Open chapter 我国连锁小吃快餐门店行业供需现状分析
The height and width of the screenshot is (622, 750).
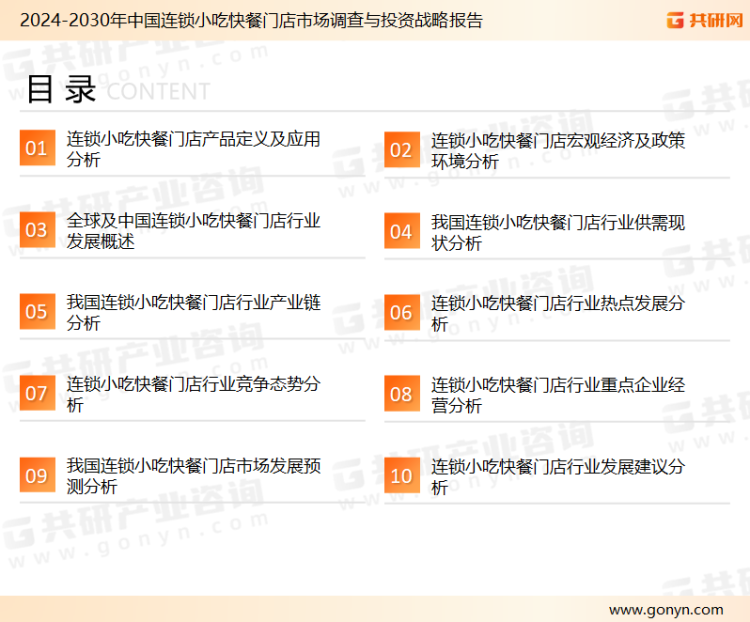(x=558, y=233)
